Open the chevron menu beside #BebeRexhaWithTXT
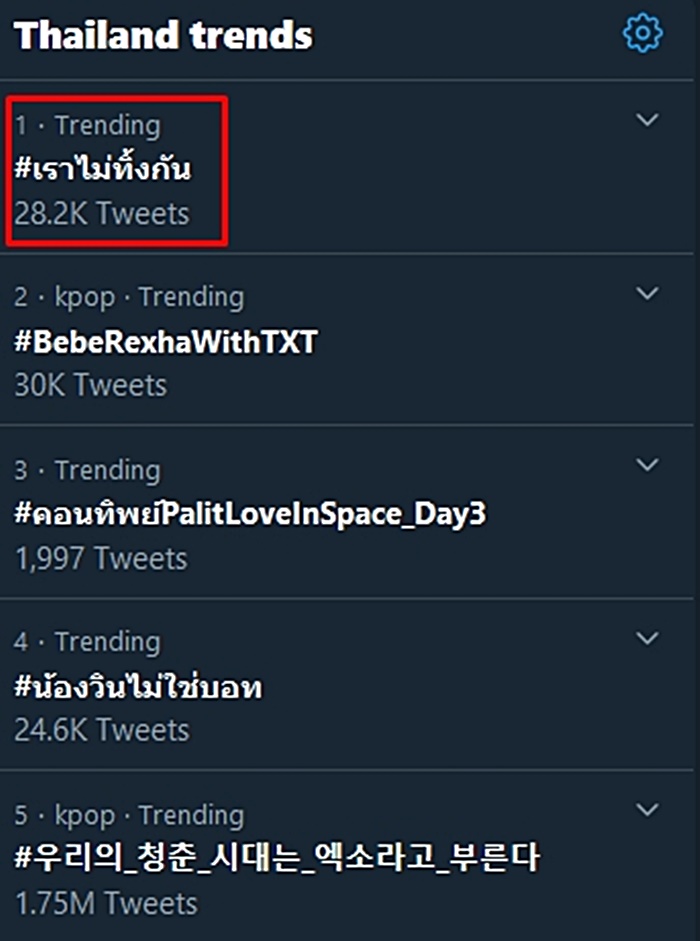The width and height of the screenshot is (700, 941). [648, 293]
